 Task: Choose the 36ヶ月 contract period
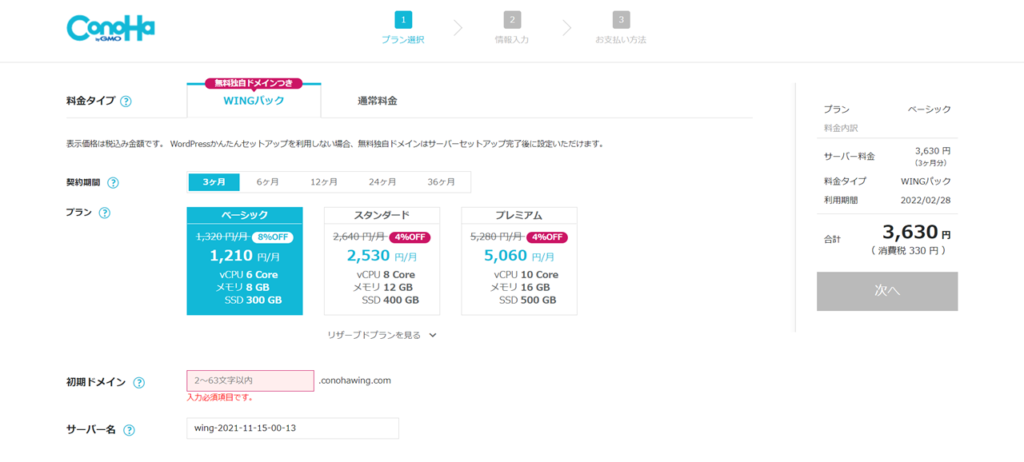point(441,182)
